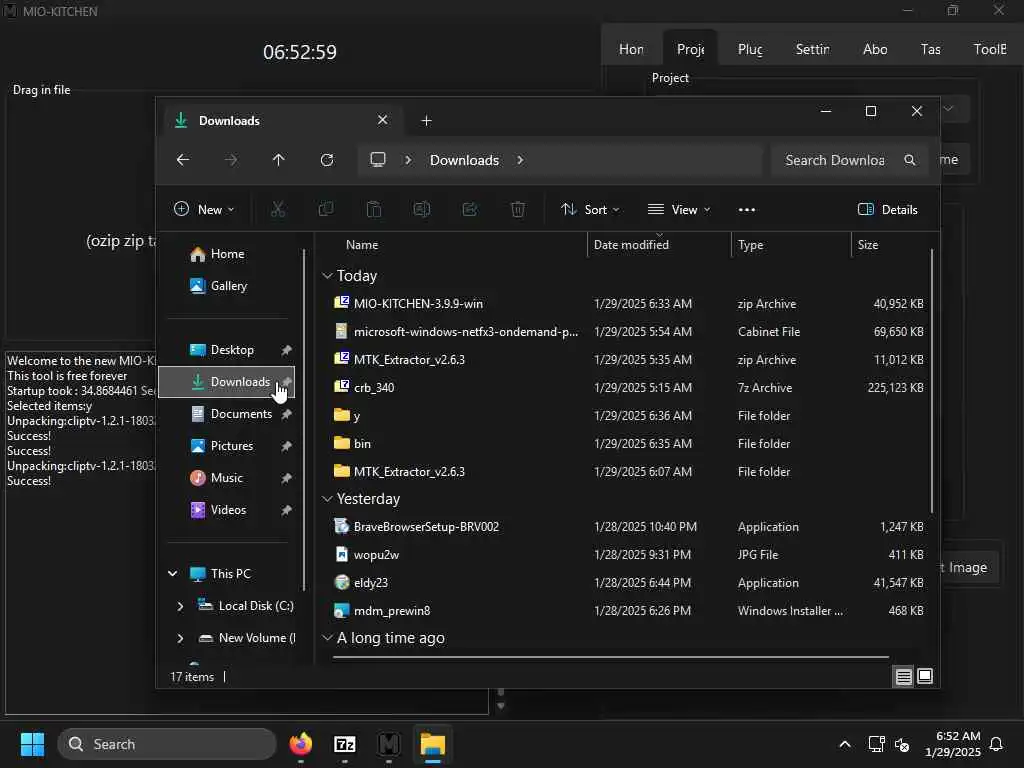The image size is (1024, 768).
Task: Unpin Videos pin icon in sidebar
Action: coord(286,510)
